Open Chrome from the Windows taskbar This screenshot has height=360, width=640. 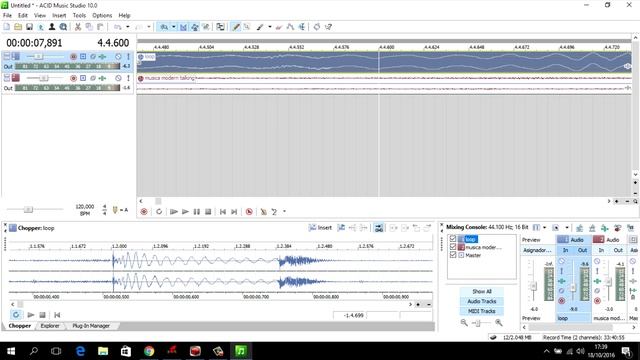pos(149,351)
